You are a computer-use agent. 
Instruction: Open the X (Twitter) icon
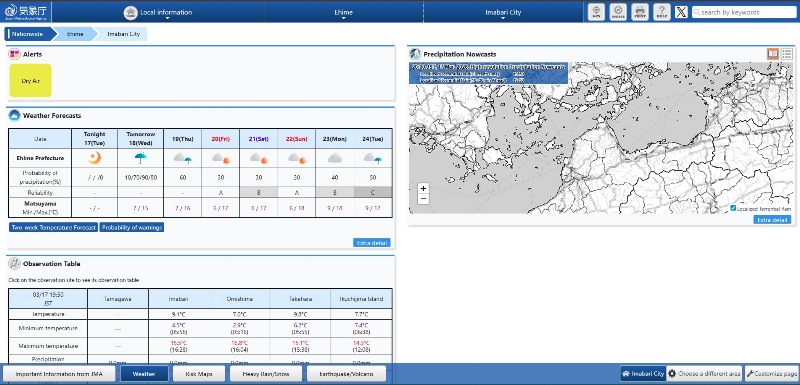point(681,12)
